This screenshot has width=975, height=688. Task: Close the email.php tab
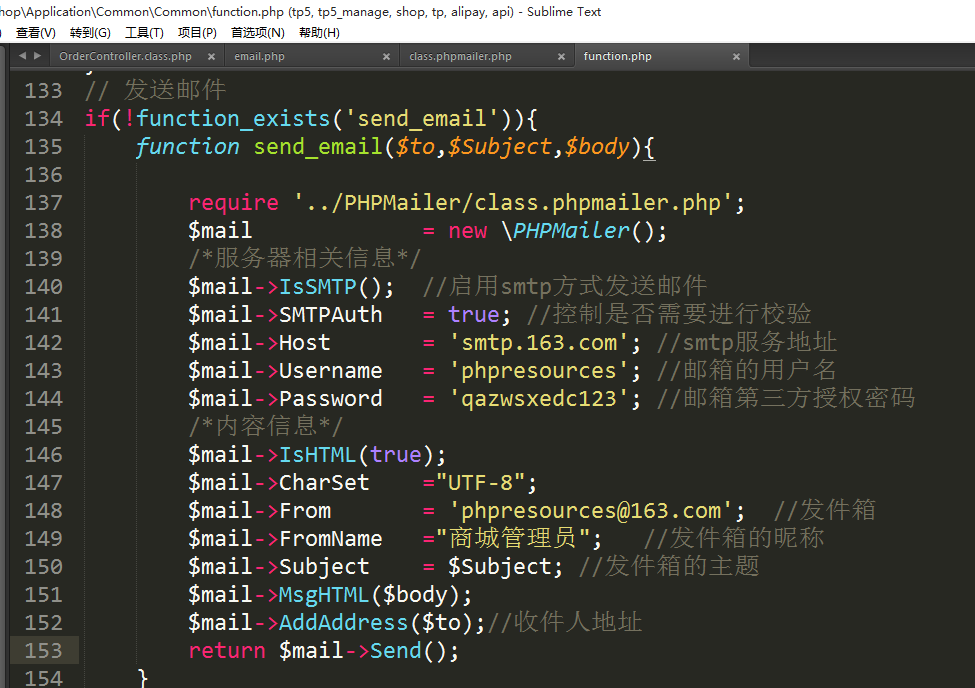(x=386, y=57)
